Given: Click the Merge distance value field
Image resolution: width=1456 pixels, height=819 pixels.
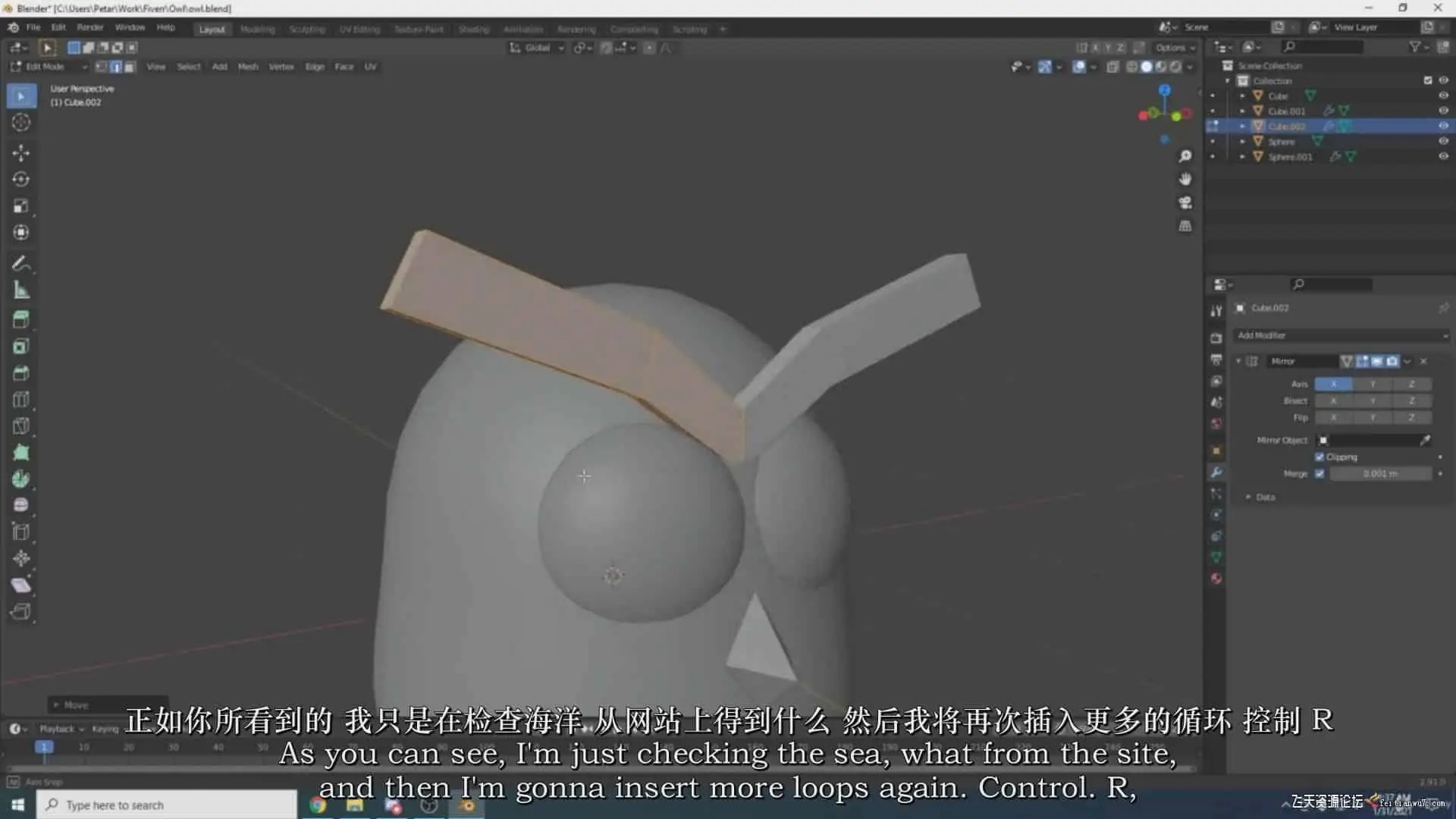Looking at the screenshot, I should click(1380, 474).
